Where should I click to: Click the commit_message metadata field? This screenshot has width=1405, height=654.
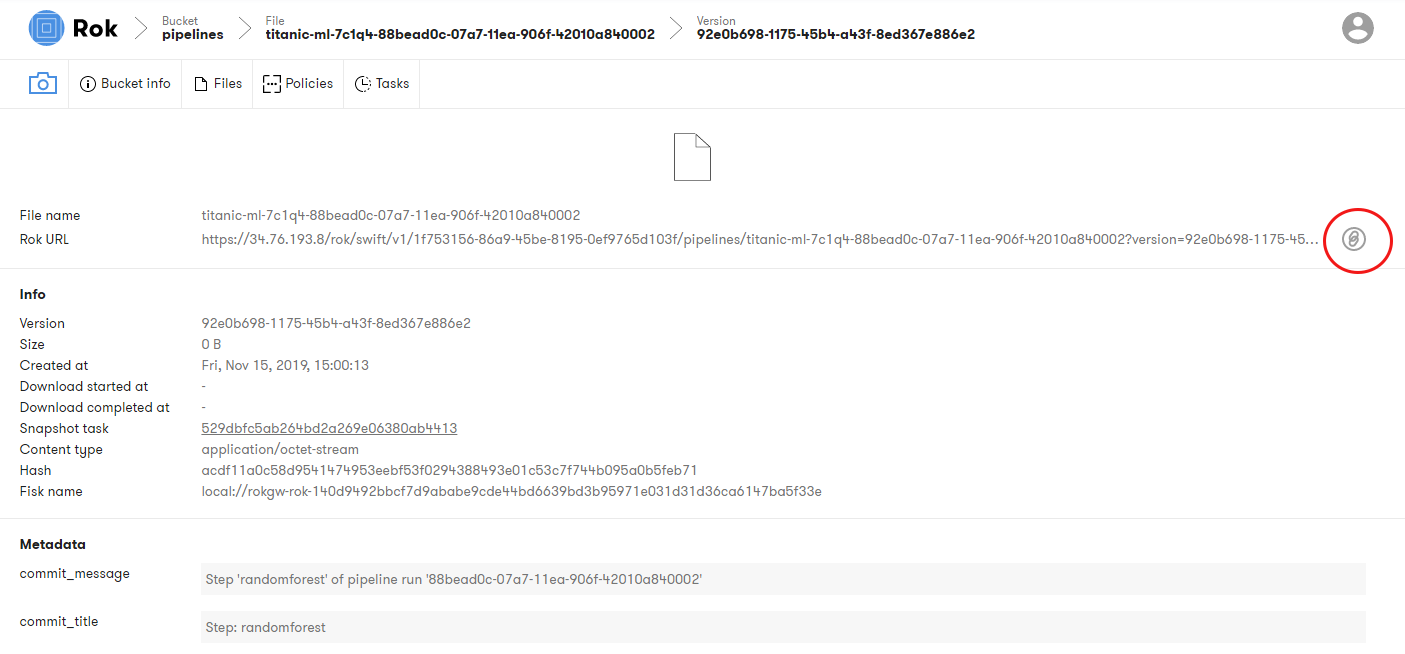(x=783, y=579)
